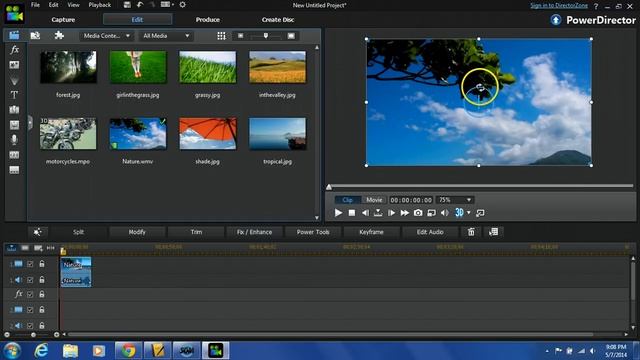Open the All Media filter dropdown

coord(166,36)
